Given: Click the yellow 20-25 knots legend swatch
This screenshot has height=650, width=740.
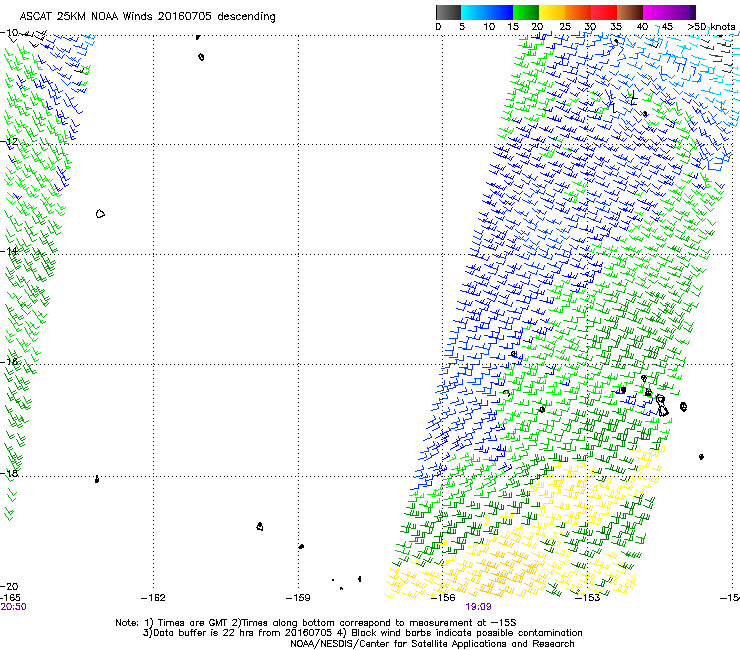Looking at the screenshot, I should tap(552, 12).
